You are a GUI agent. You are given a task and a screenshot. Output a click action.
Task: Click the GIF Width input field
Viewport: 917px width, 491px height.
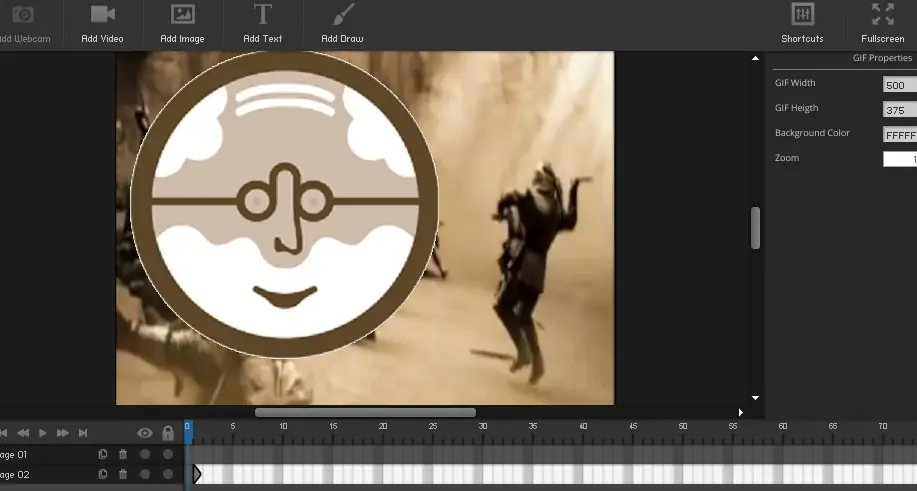(899, 85)
